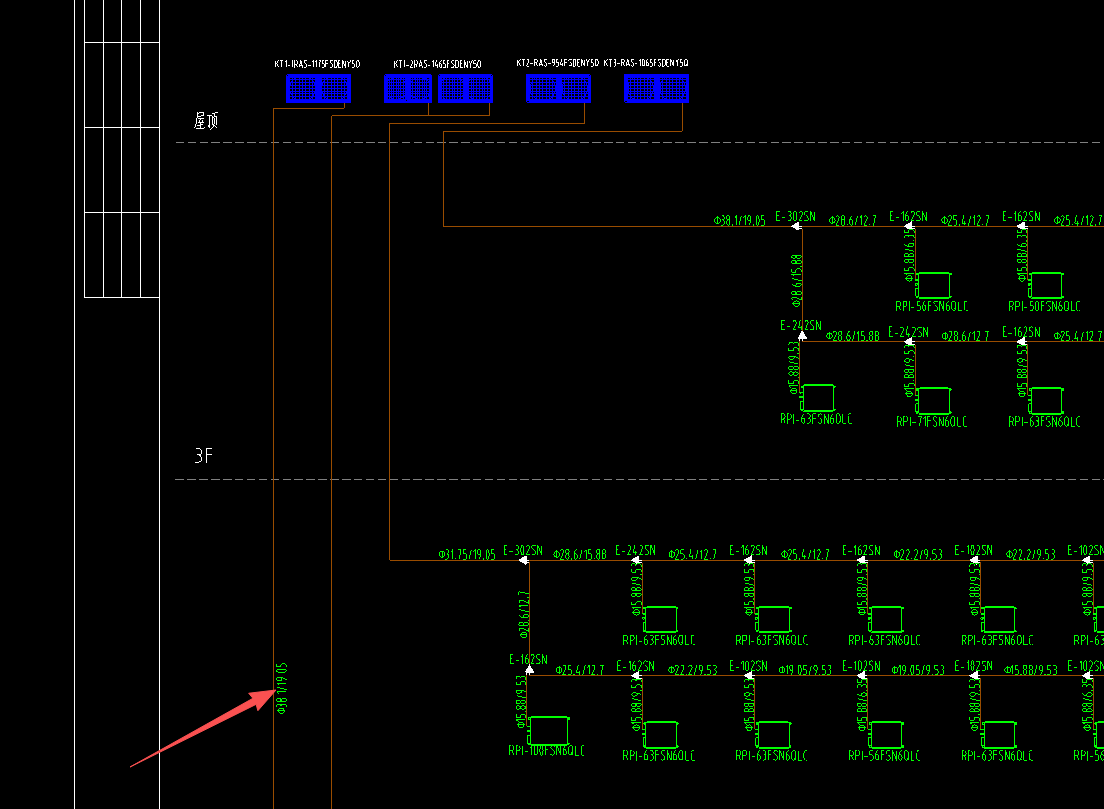Image resolution: width=1104 pixels, height=809 pixels.
Task: Click Φ19.05/9.53 label between two E-102SN labels
Action: tap(805, 670)
